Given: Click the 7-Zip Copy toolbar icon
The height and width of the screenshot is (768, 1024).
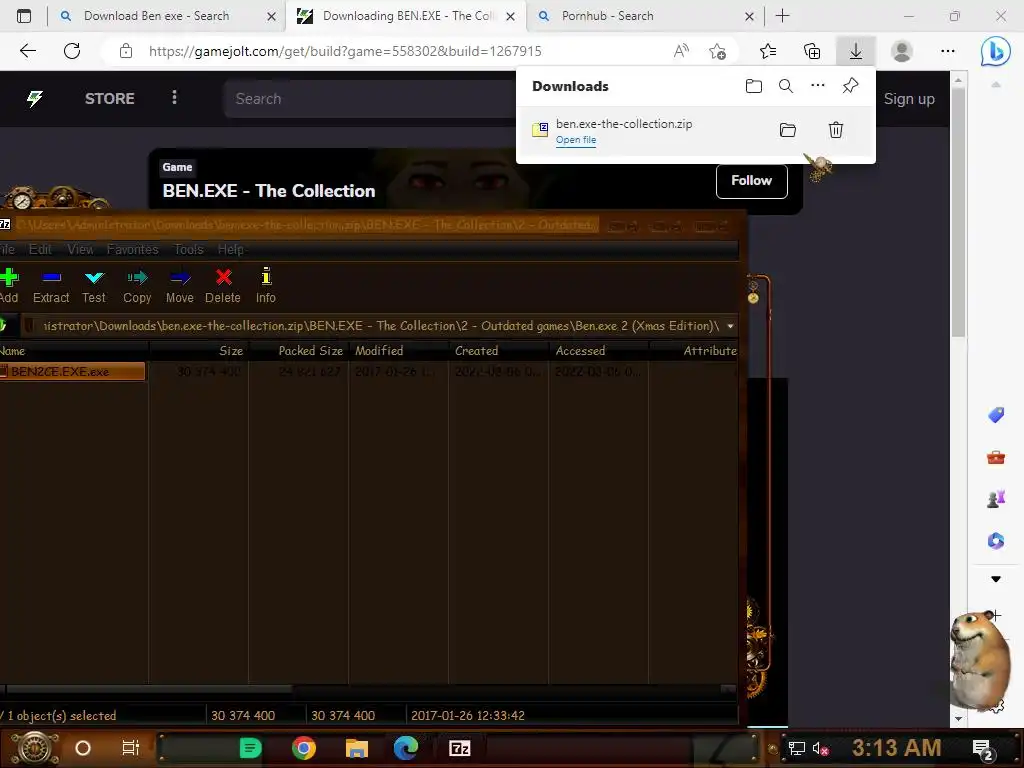Looking at the screenshot, I should (137, 278).
